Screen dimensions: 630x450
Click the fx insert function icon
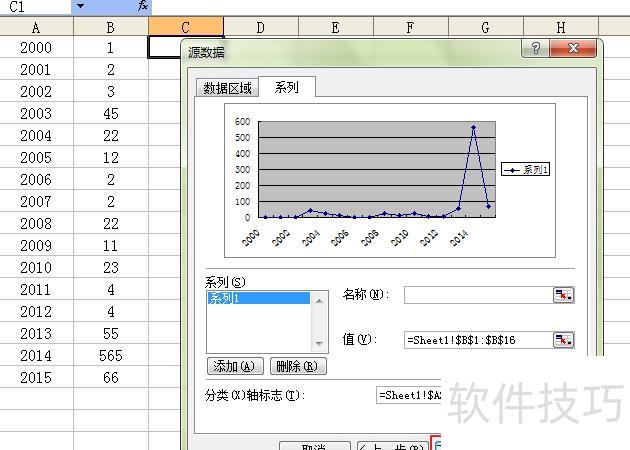[143, 6]
